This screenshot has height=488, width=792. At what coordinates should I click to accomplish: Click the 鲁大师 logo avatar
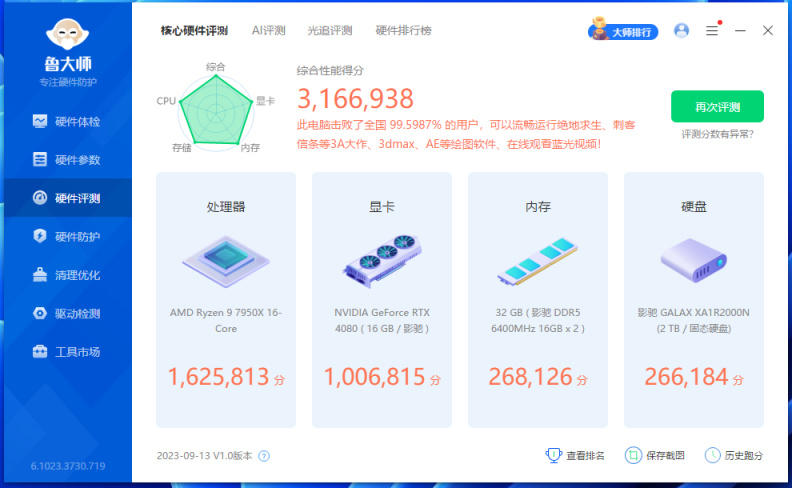click(x=67, y=34)
